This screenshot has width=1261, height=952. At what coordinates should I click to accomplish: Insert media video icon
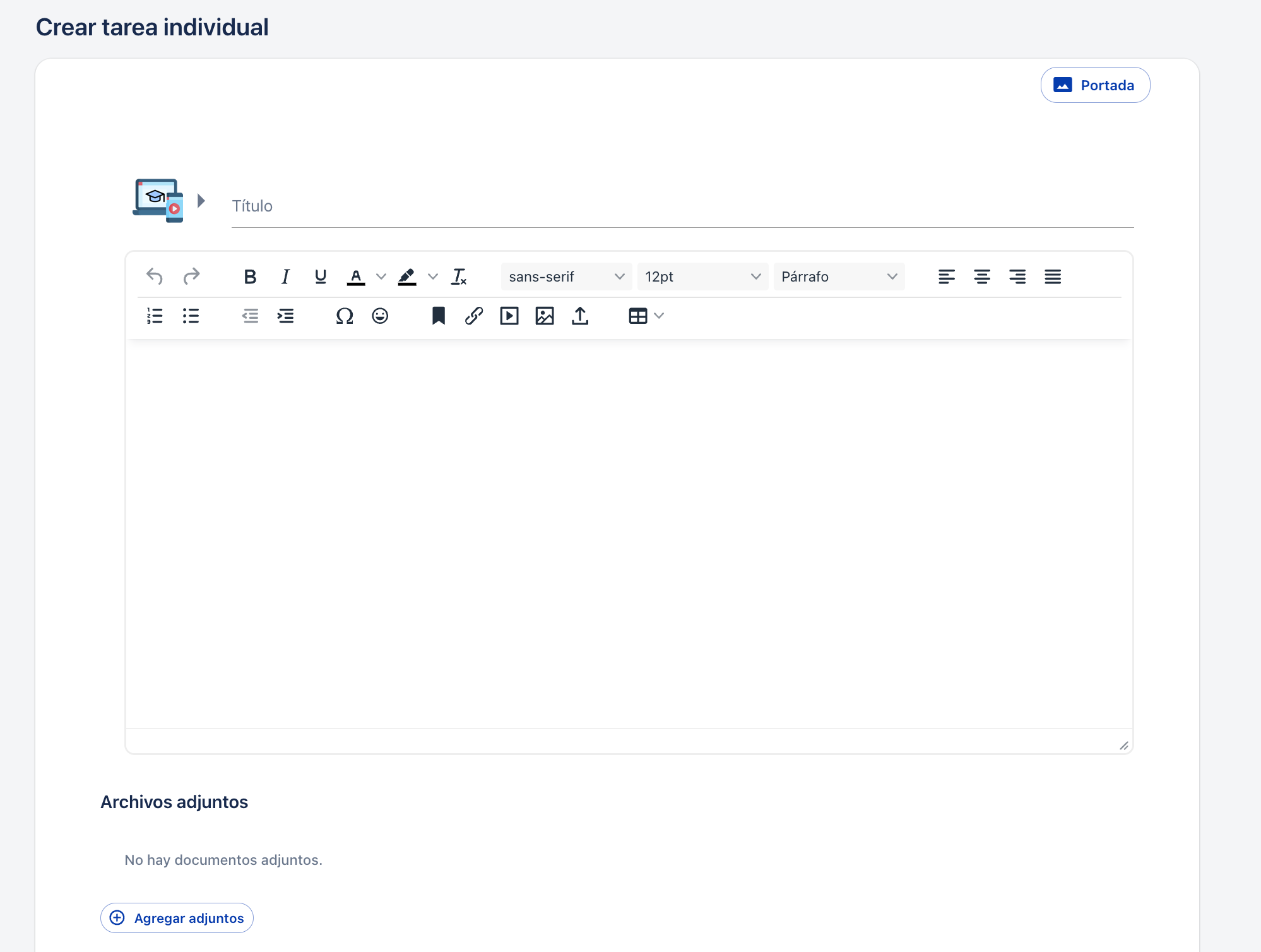509,316
